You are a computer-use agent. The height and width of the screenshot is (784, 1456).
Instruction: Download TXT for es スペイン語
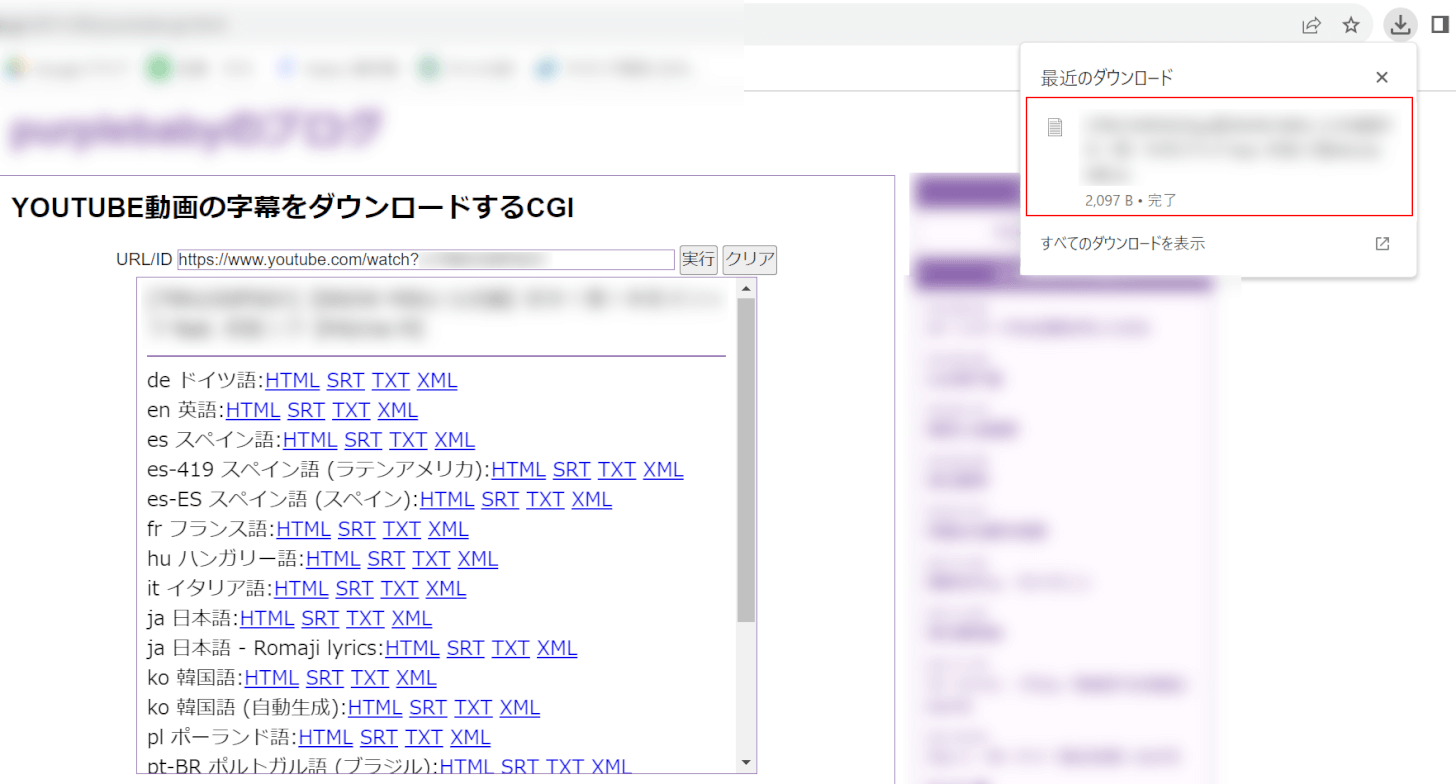[x=408, y=440]
